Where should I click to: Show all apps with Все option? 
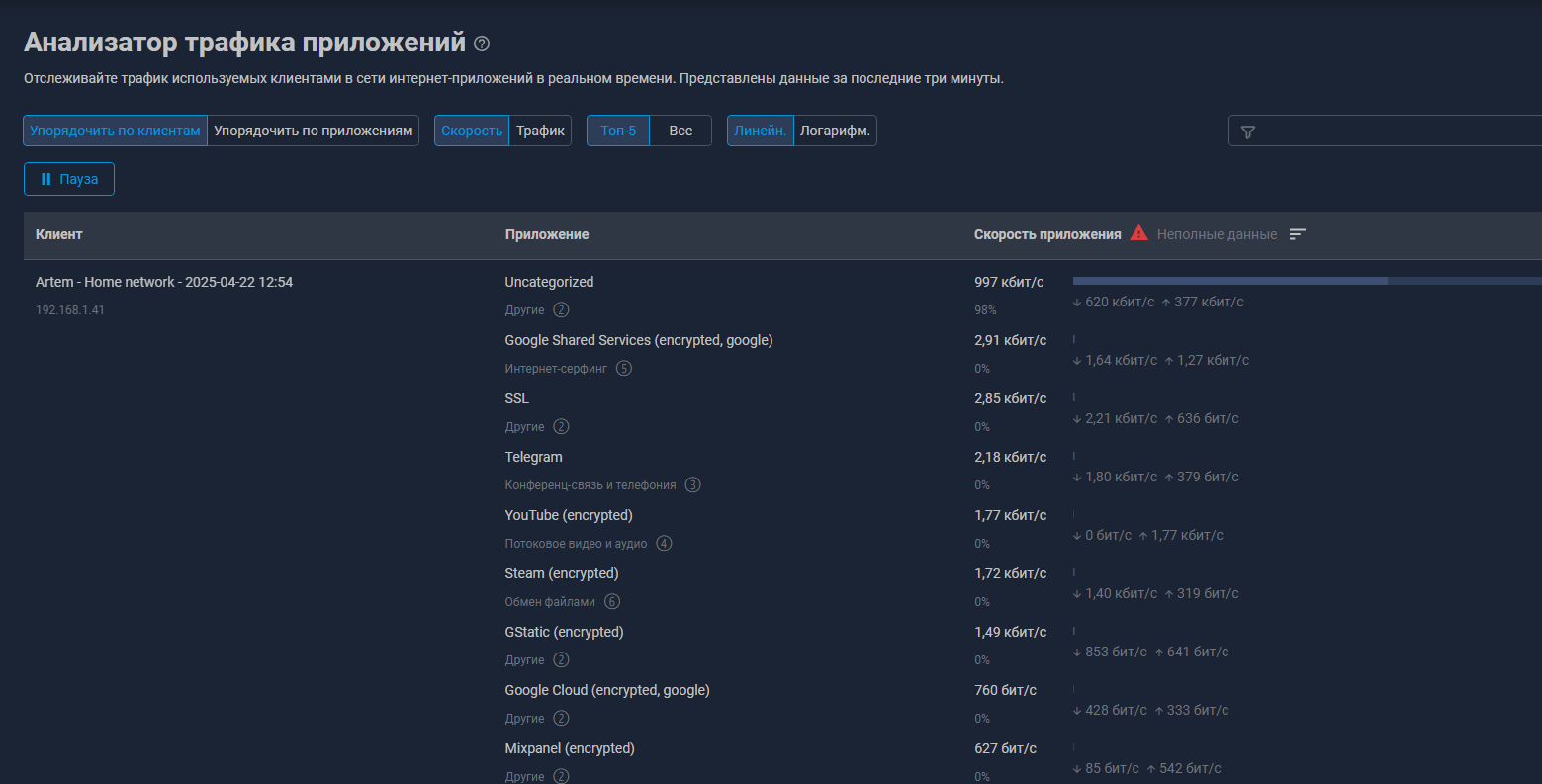680,131
